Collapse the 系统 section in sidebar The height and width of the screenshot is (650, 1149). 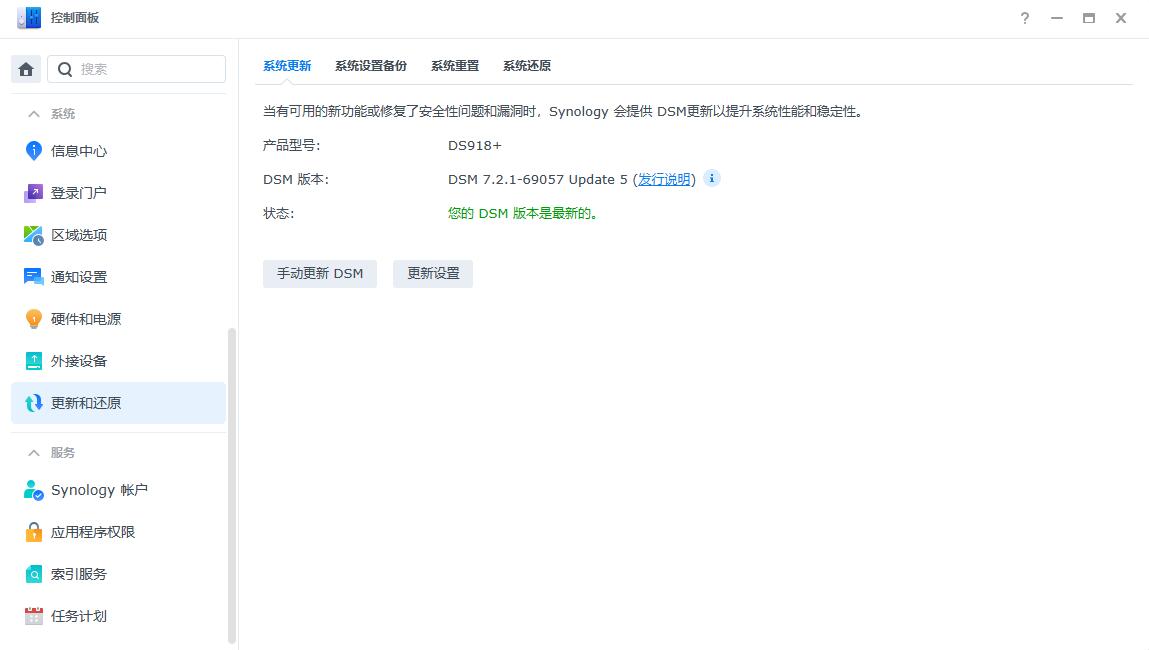pyautogui.click(x=34, y=114)
